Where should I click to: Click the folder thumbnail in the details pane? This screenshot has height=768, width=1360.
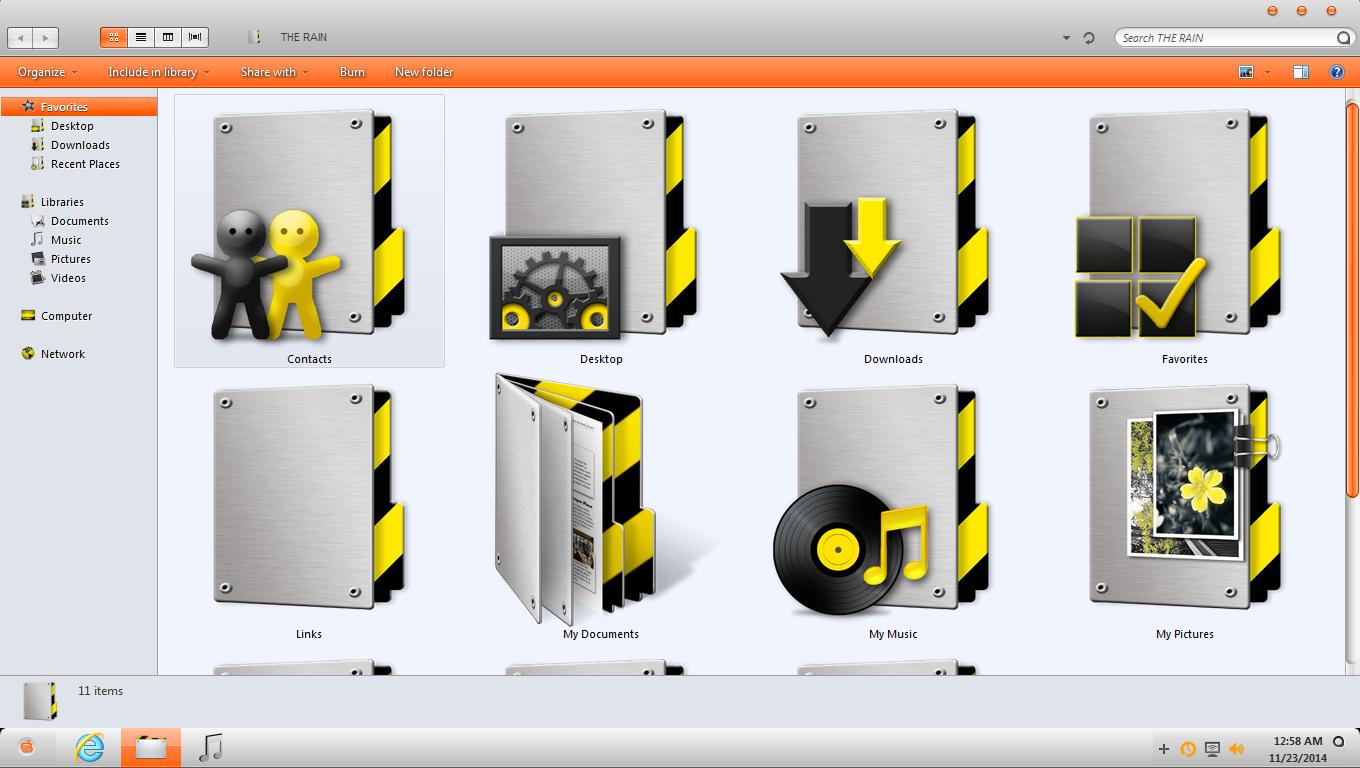40,700
